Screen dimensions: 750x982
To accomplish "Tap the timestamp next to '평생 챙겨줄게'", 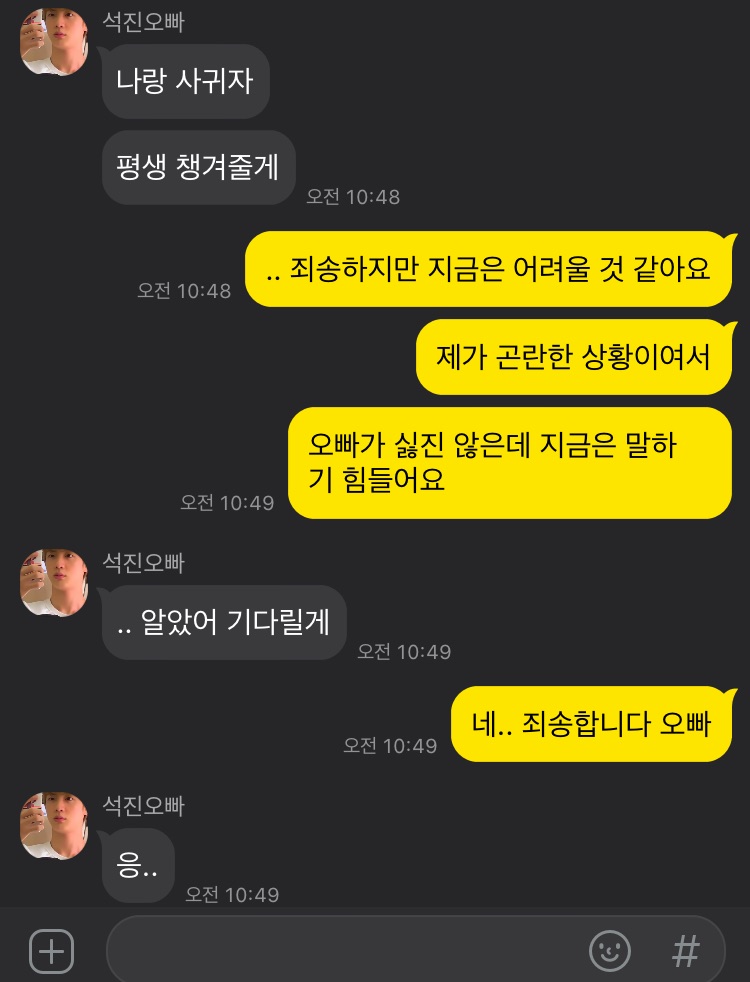I will tap(352, 197).
